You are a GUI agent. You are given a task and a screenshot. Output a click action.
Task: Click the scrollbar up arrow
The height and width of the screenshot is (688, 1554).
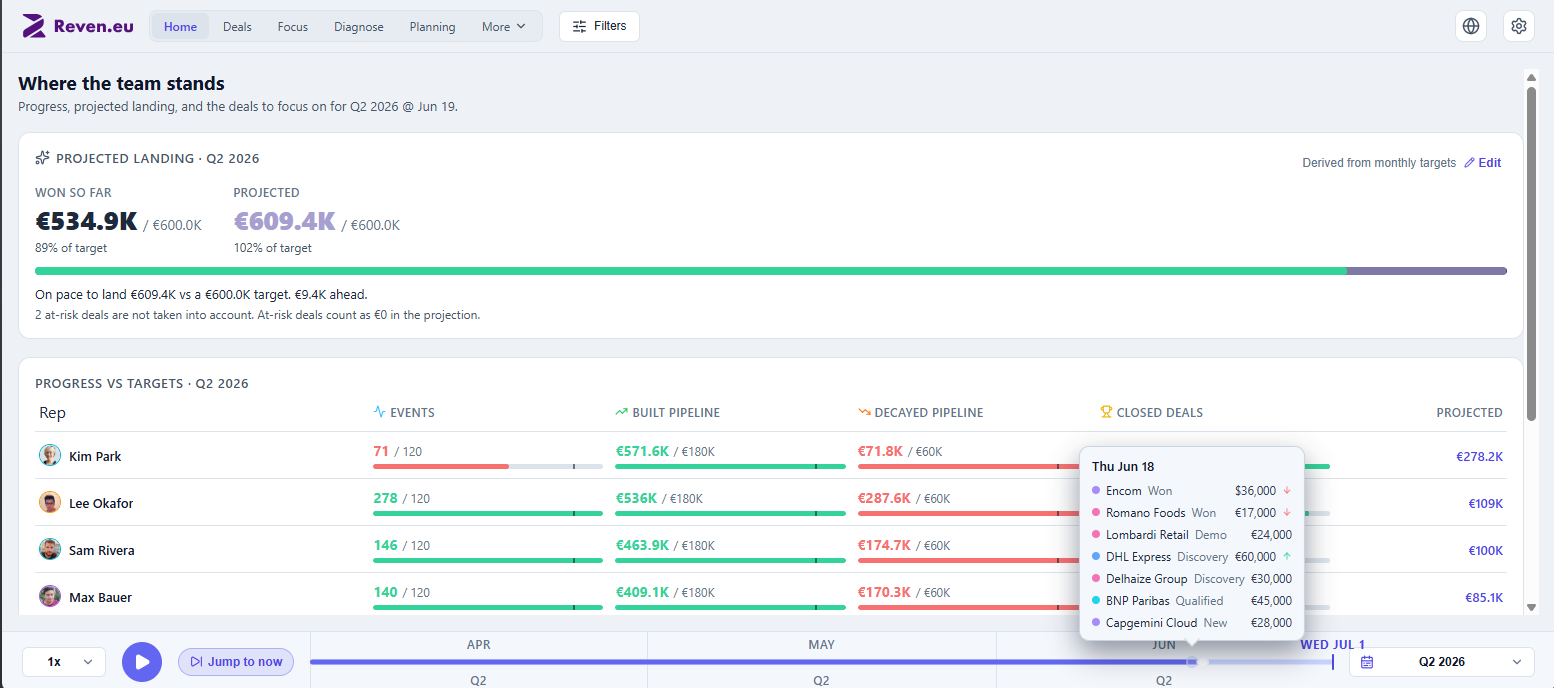click(1531, 77)
